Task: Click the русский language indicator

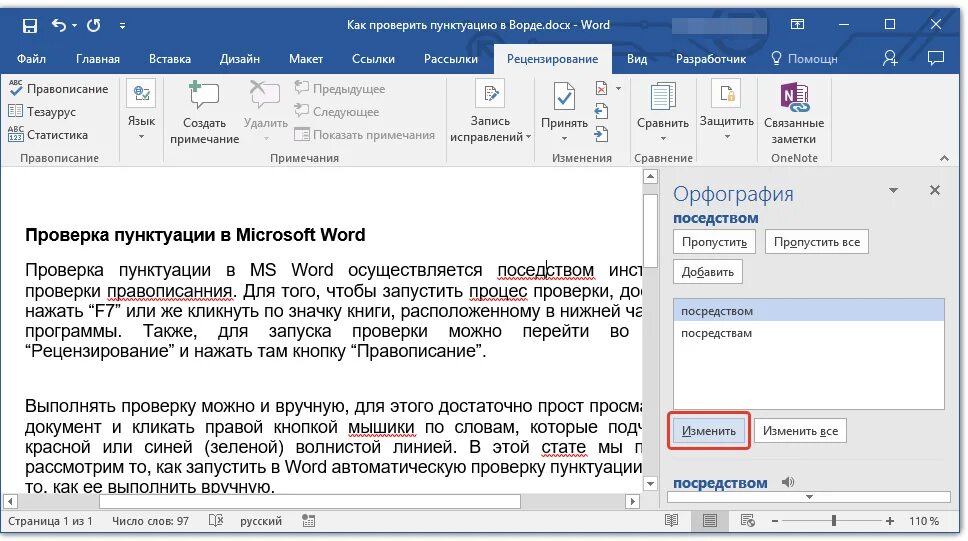Action: coord(261,521)
